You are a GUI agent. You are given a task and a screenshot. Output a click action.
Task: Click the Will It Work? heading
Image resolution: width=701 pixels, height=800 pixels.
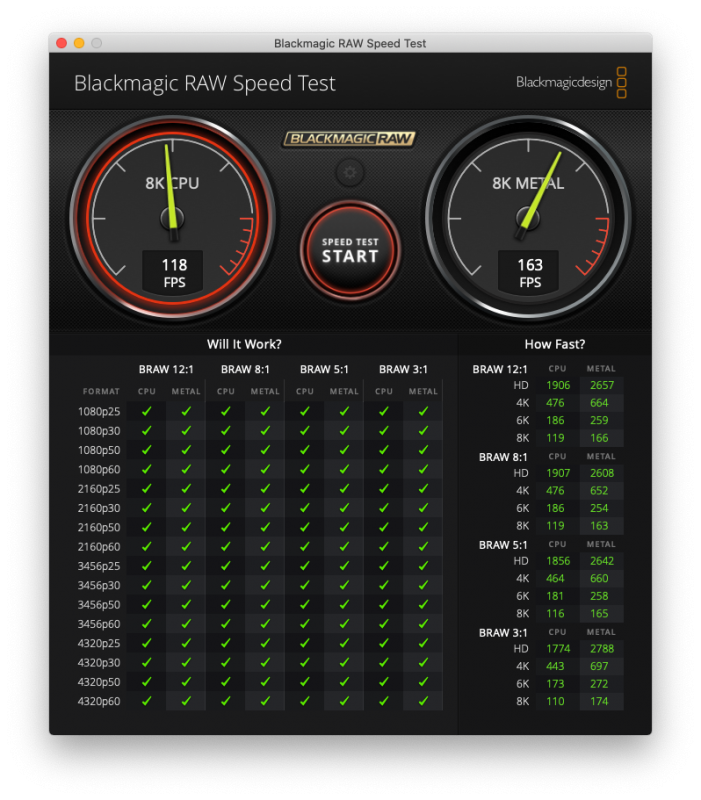click(244, 344)
